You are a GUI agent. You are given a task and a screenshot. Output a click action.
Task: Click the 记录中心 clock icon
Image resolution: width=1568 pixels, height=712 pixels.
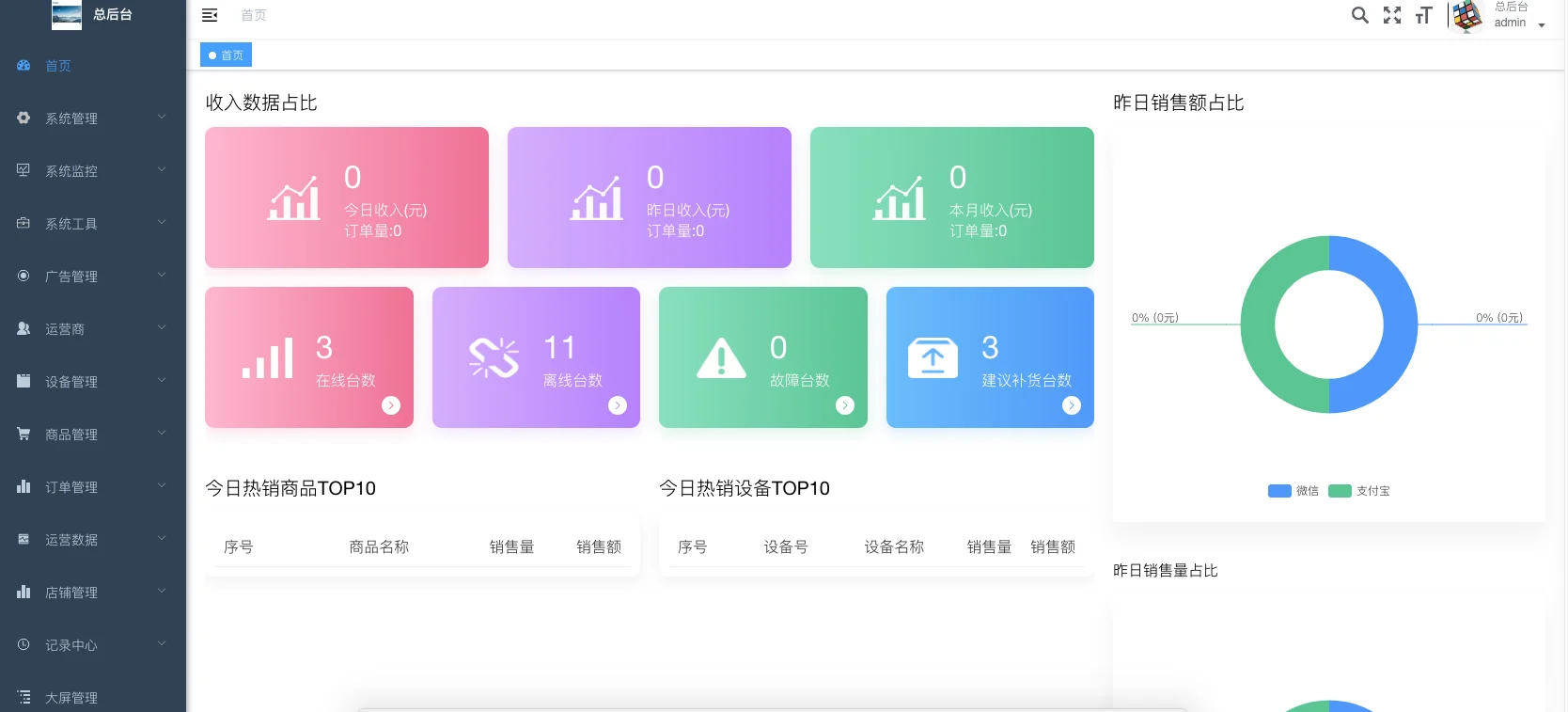[24, 645]
